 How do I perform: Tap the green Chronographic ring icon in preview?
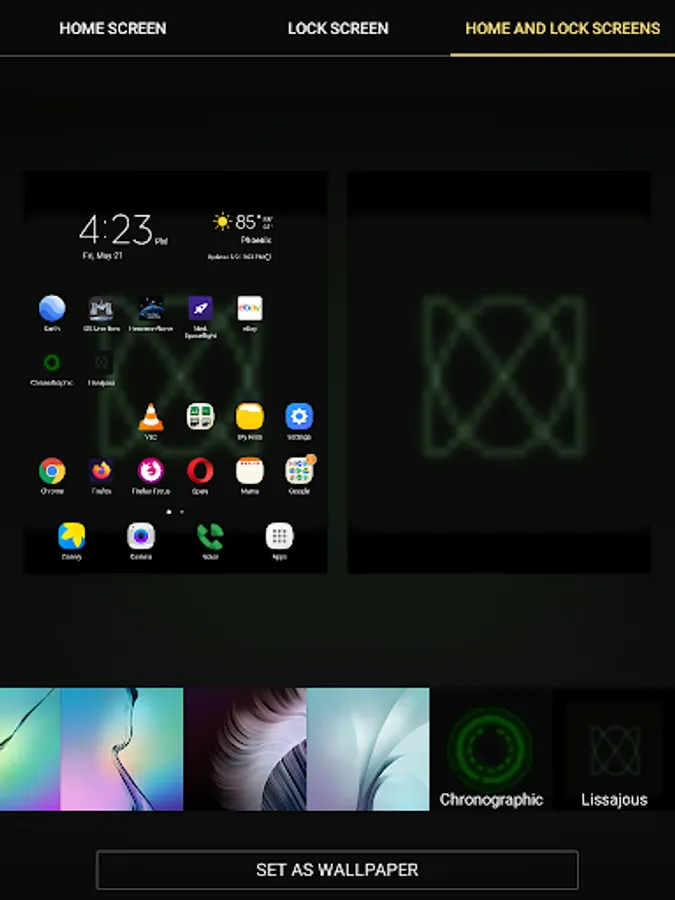[x=52, y=362]
